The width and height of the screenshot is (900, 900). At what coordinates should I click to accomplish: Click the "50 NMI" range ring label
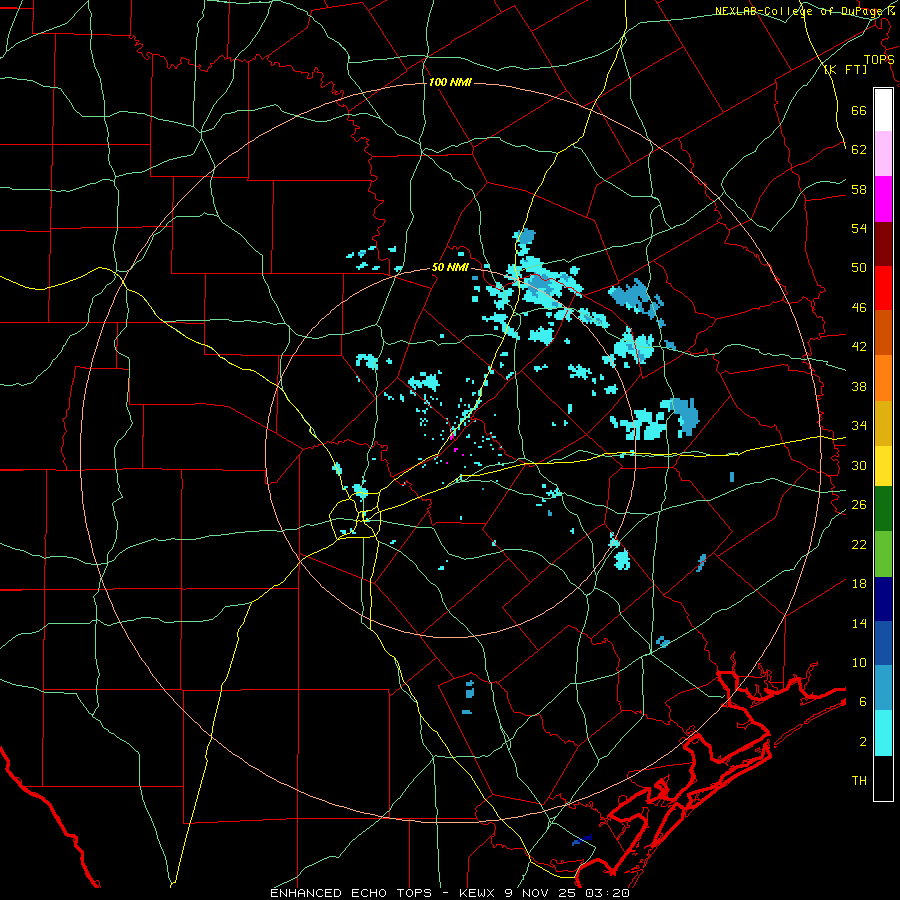pyautogui.click(x=450, y=267)
